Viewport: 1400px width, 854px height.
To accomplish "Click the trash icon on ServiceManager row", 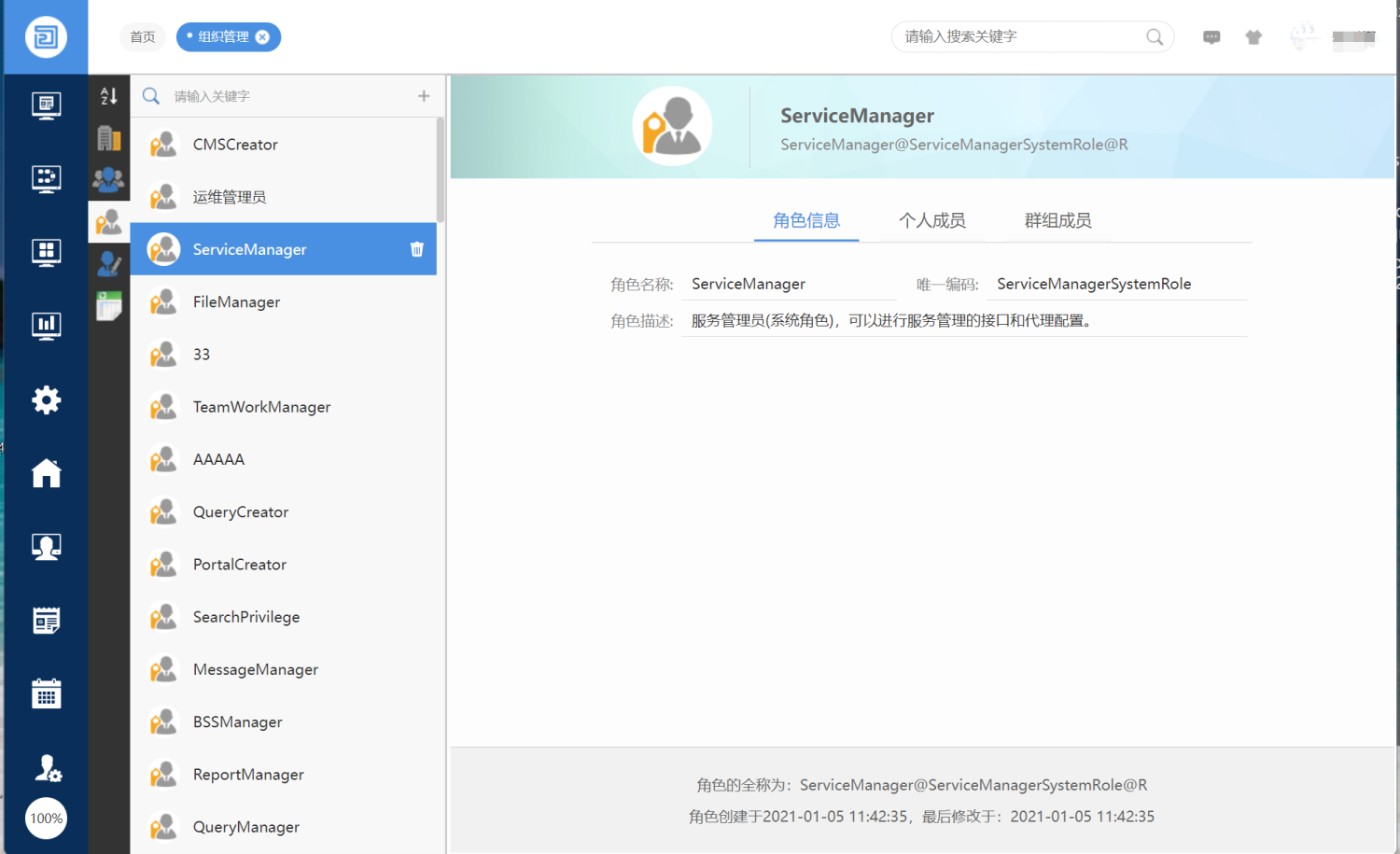I will (416, 249).
